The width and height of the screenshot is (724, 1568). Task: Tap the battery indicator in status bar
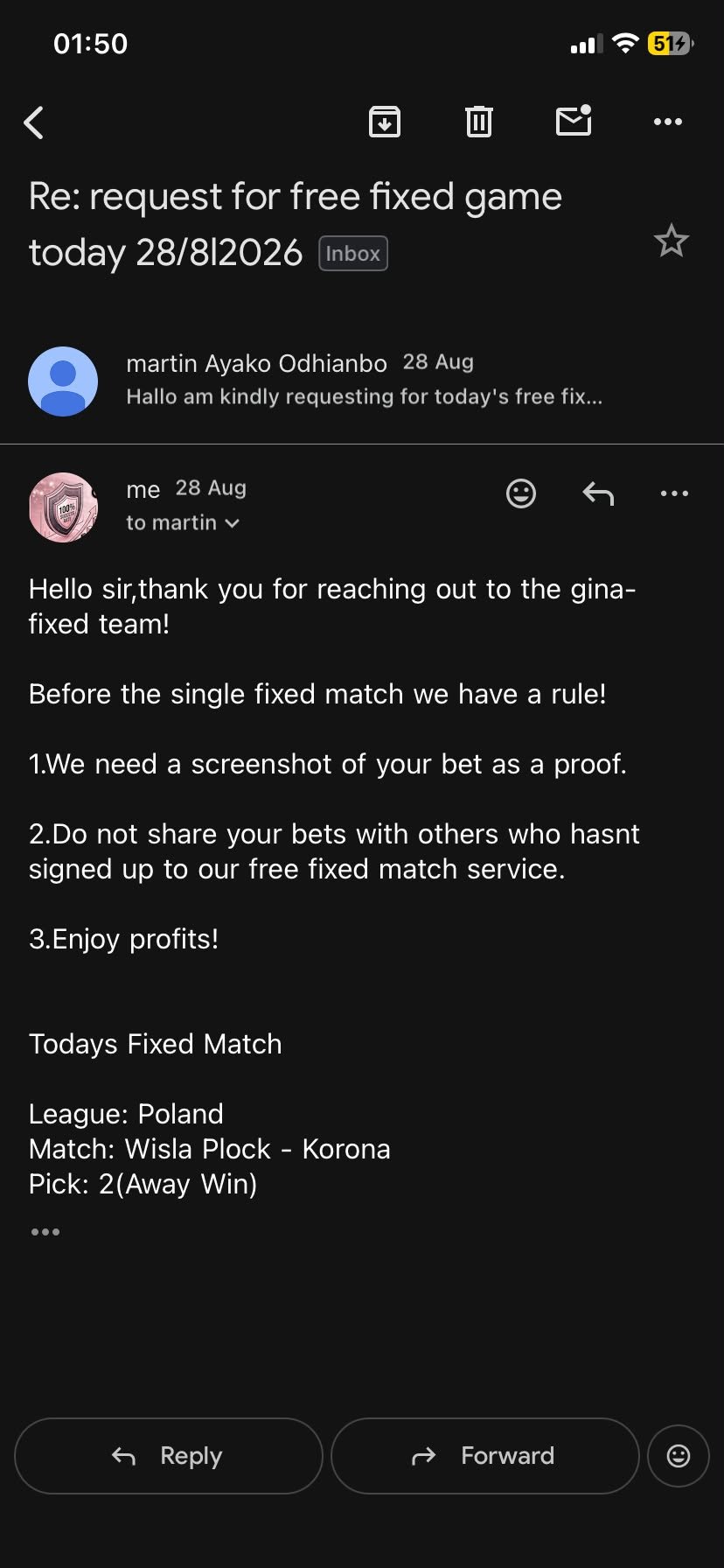click(670, 43)
